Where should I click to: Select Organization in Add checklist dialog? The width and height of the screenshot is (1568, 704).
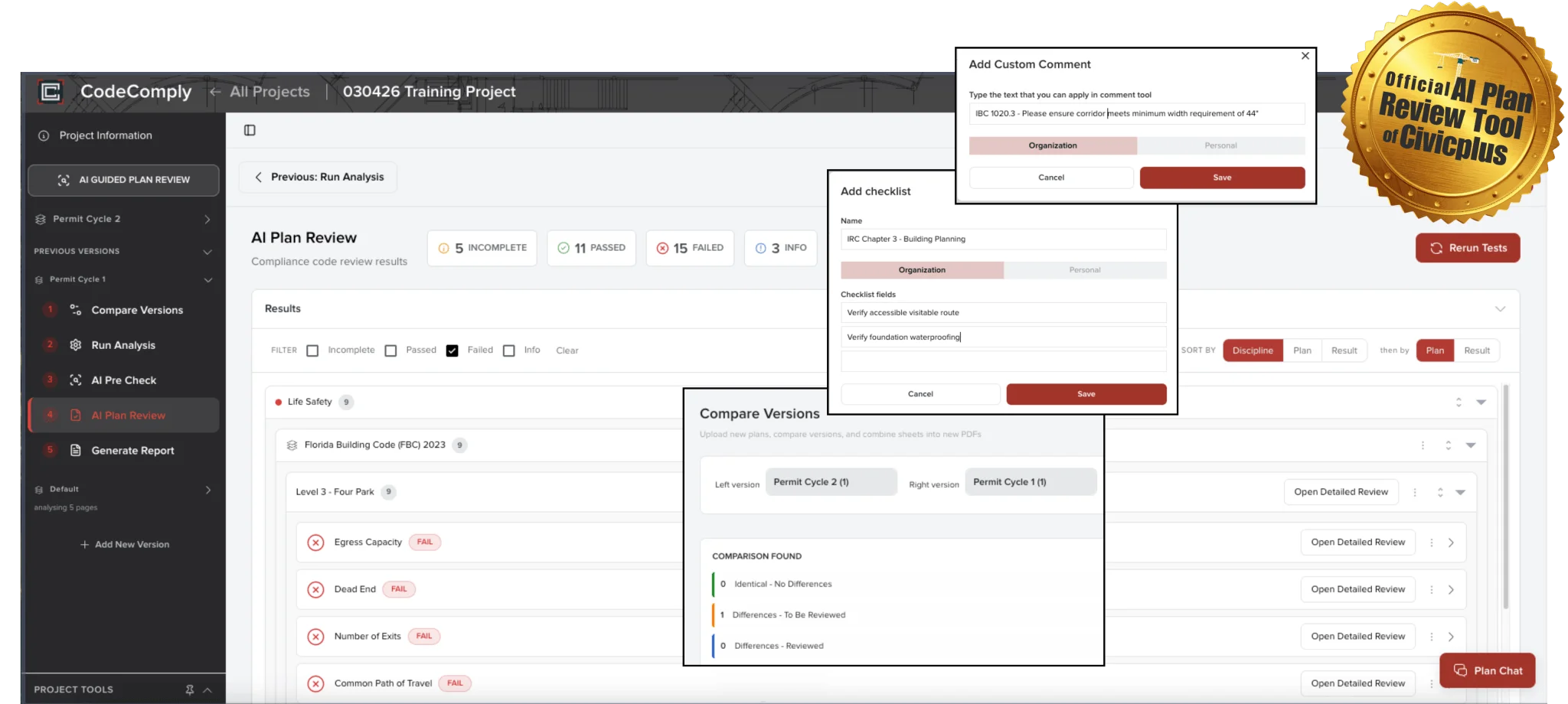pos(922,270)
